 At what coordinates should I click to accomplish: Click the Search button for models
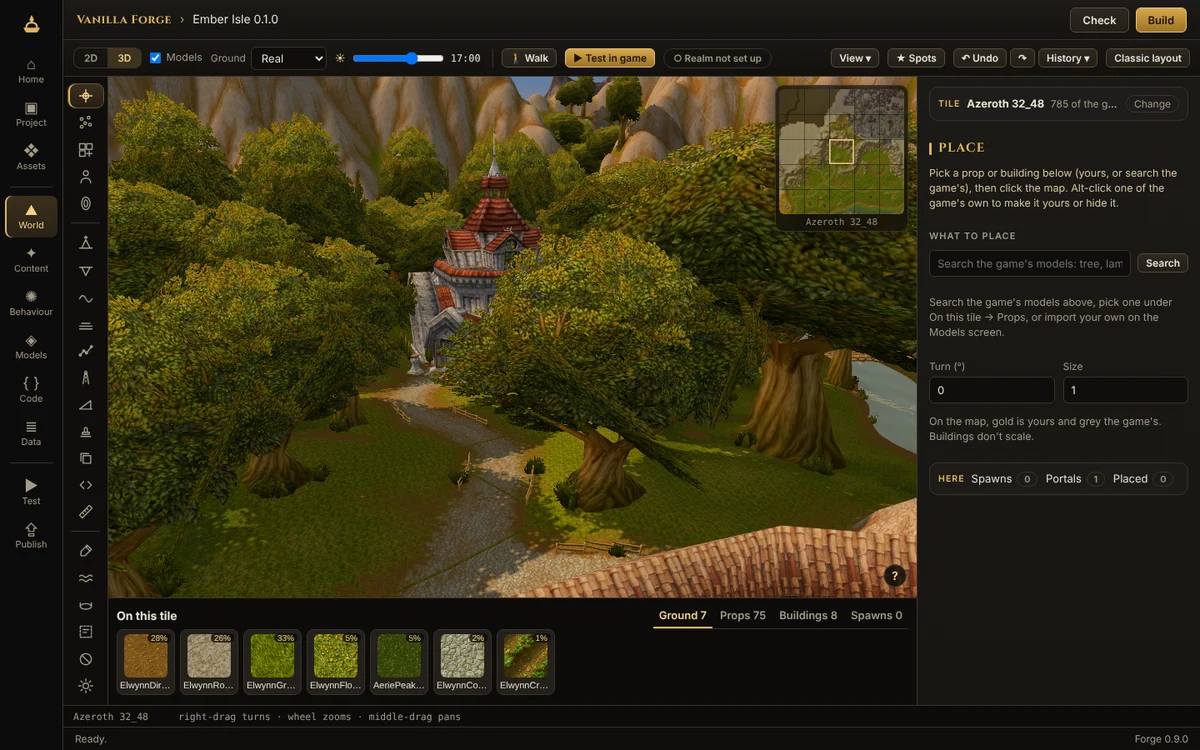pyautogui.click(x=1163, y=263)
